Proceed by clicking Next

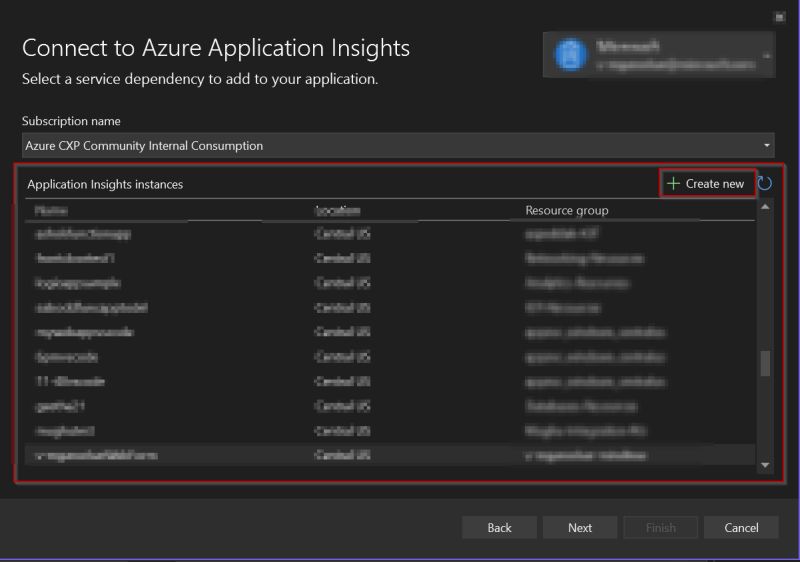(x=580, y=527)
